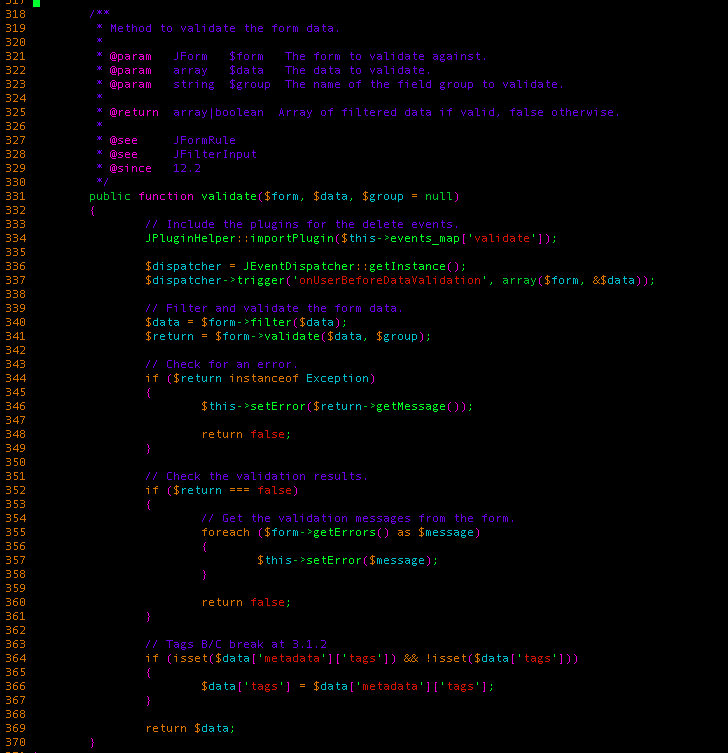Click the green cursor block at top
The width and height of the screenshot is (728, 753).
[36, 3]
